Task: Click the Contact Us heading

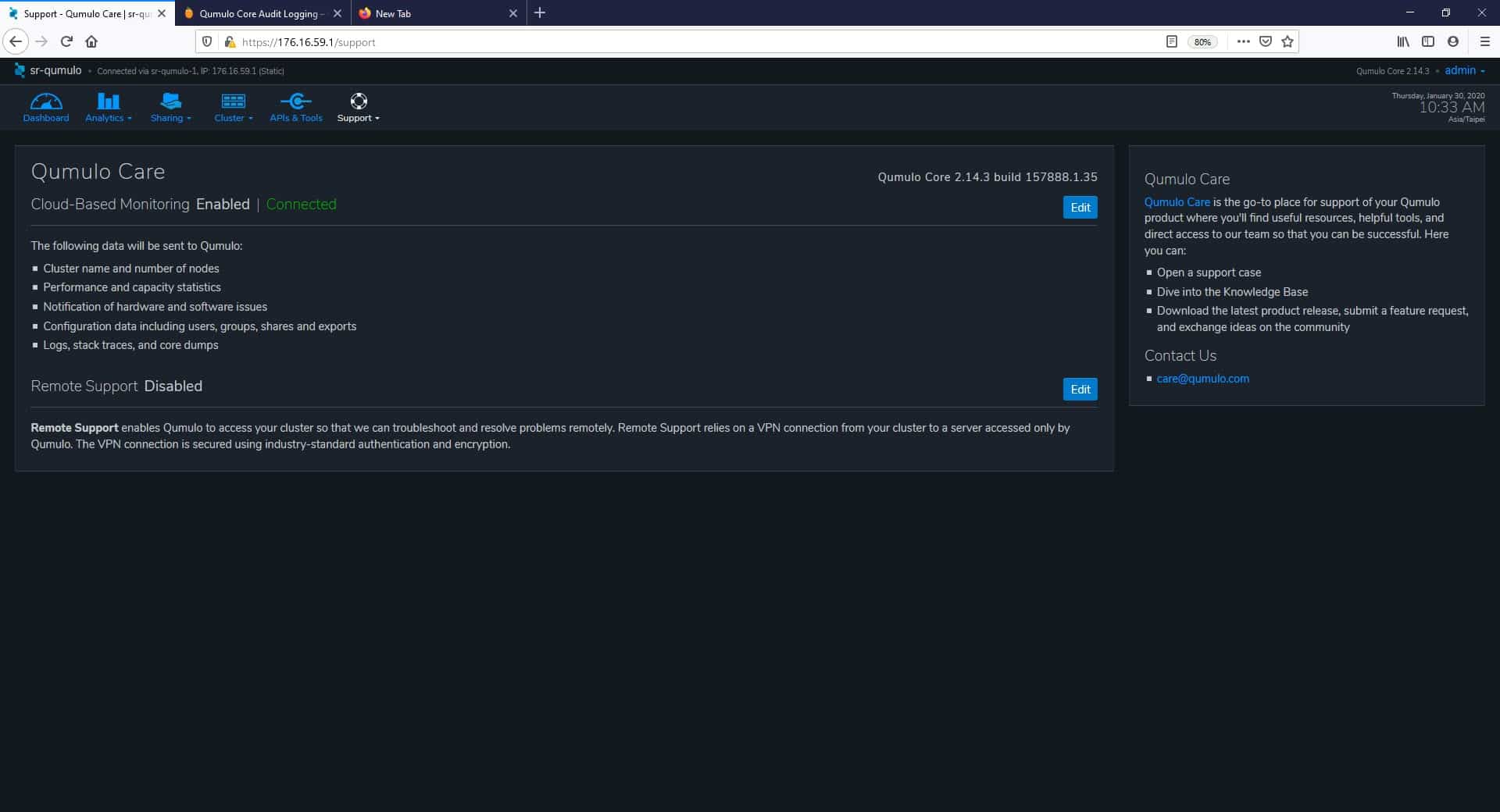Action: pos(1180,356)
